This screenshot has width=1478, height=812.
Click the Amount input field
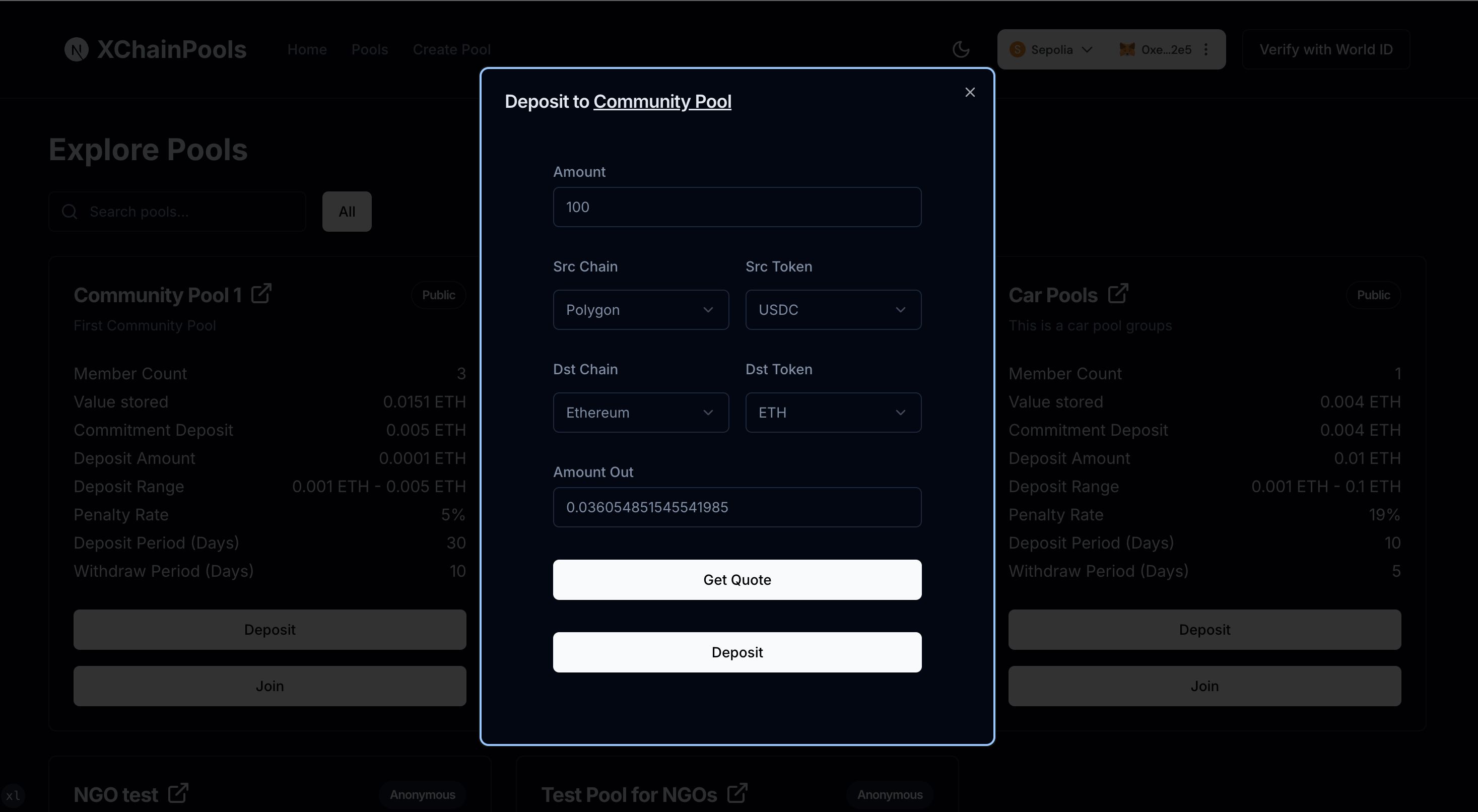(738, 207)
